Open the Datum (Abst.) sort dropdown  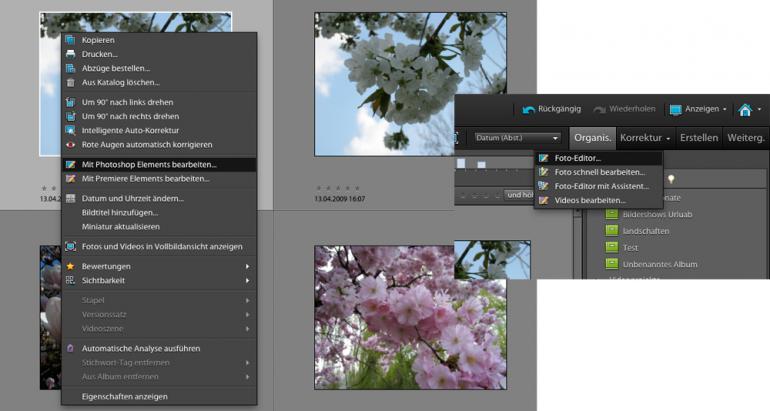coord(515,137)
